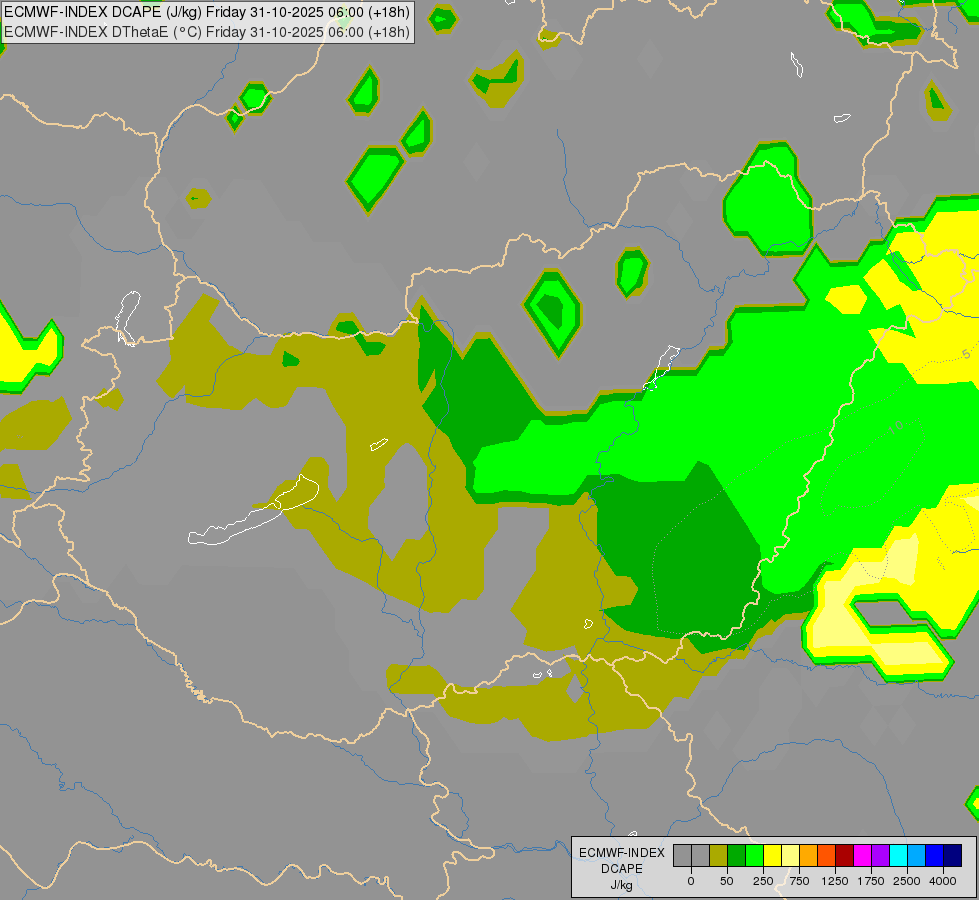
Task: Select the pale yellow legend swatch
Action: [790, 855]
